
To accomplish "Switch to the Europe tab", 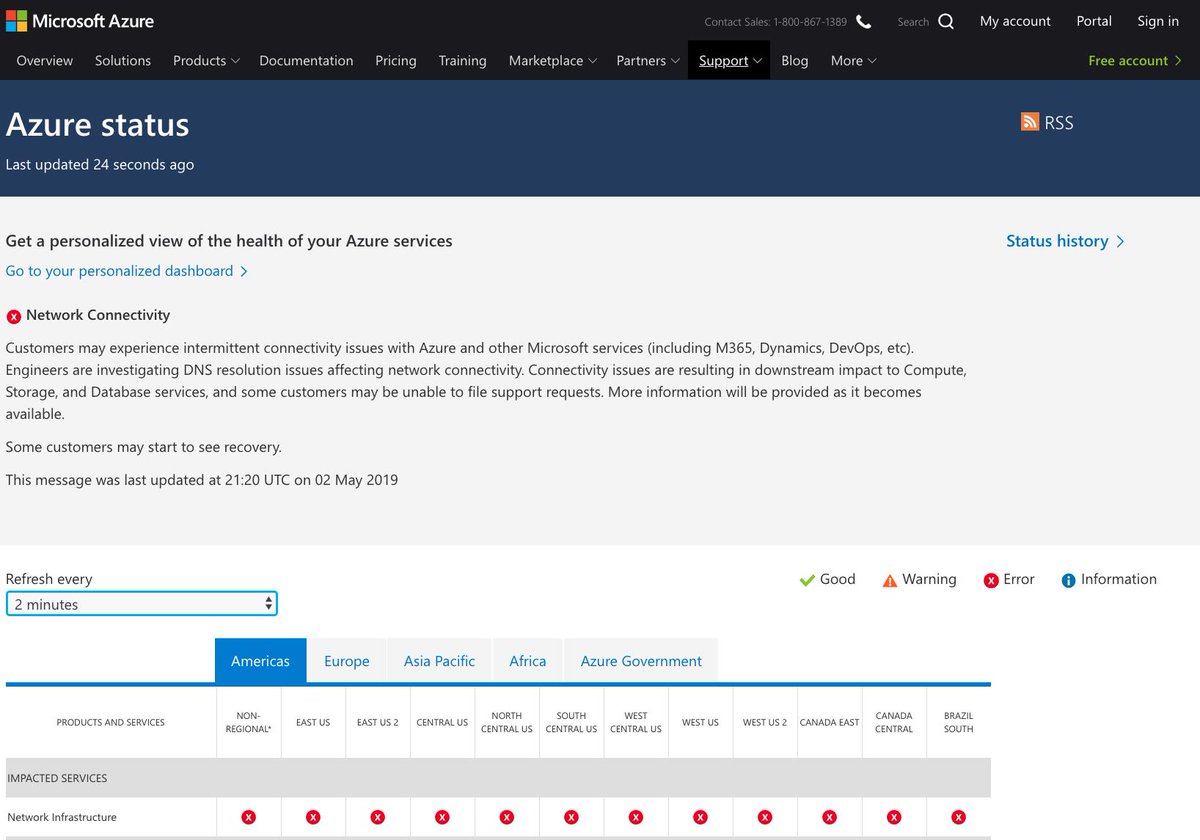I will click(347, 661).
